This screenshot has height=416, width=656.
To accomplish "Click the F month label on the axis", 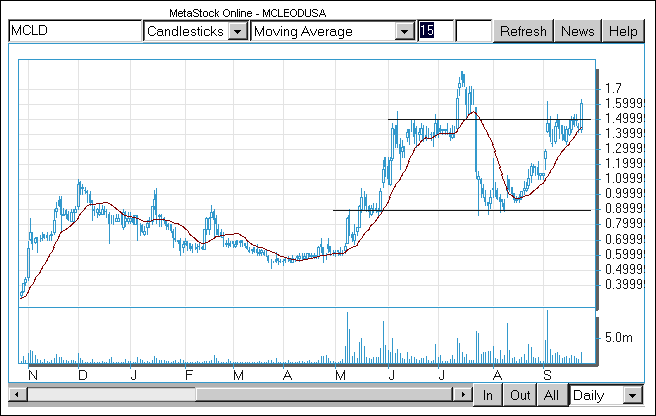I will click(189, 375).
